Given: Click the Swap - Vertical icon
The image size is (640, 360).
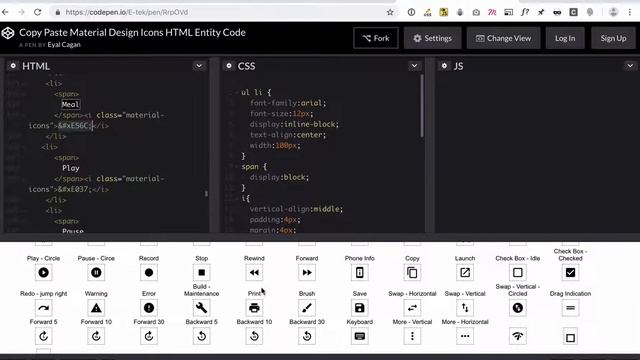Looking at the screenshot, I should [x=465, y=308].
